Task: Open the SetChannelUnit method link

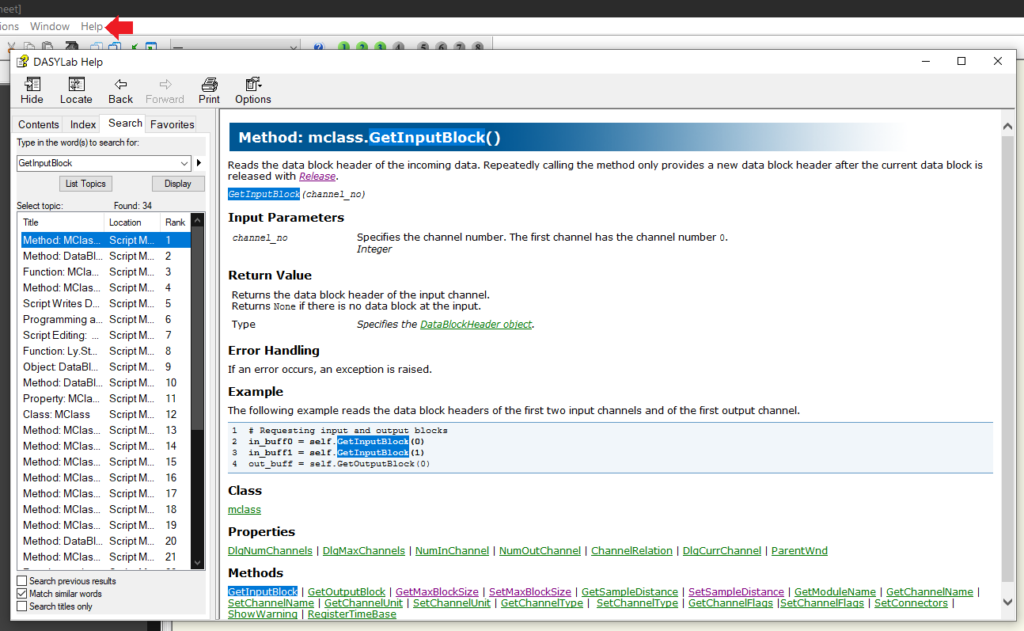Action: (451, 603)
